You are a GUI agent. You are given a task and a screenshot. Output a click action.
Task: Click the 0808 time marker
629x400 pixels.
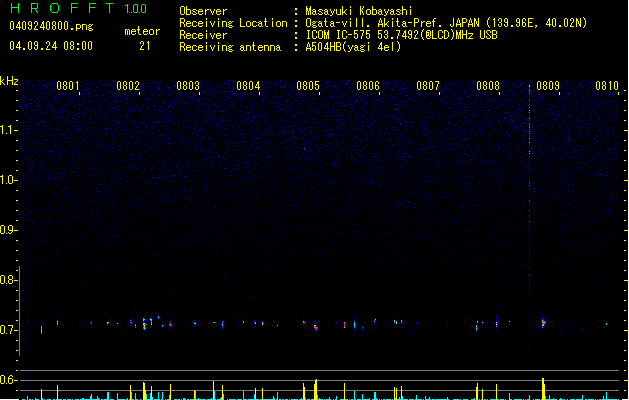pos(488,85)
